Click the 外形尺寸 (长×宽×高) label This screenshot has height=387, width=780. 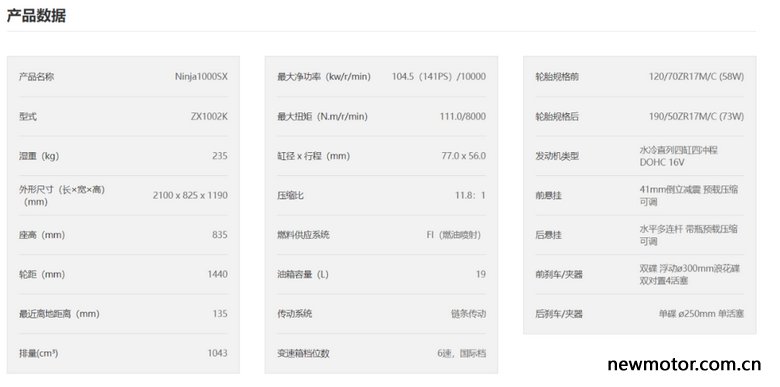coord(62,195)
